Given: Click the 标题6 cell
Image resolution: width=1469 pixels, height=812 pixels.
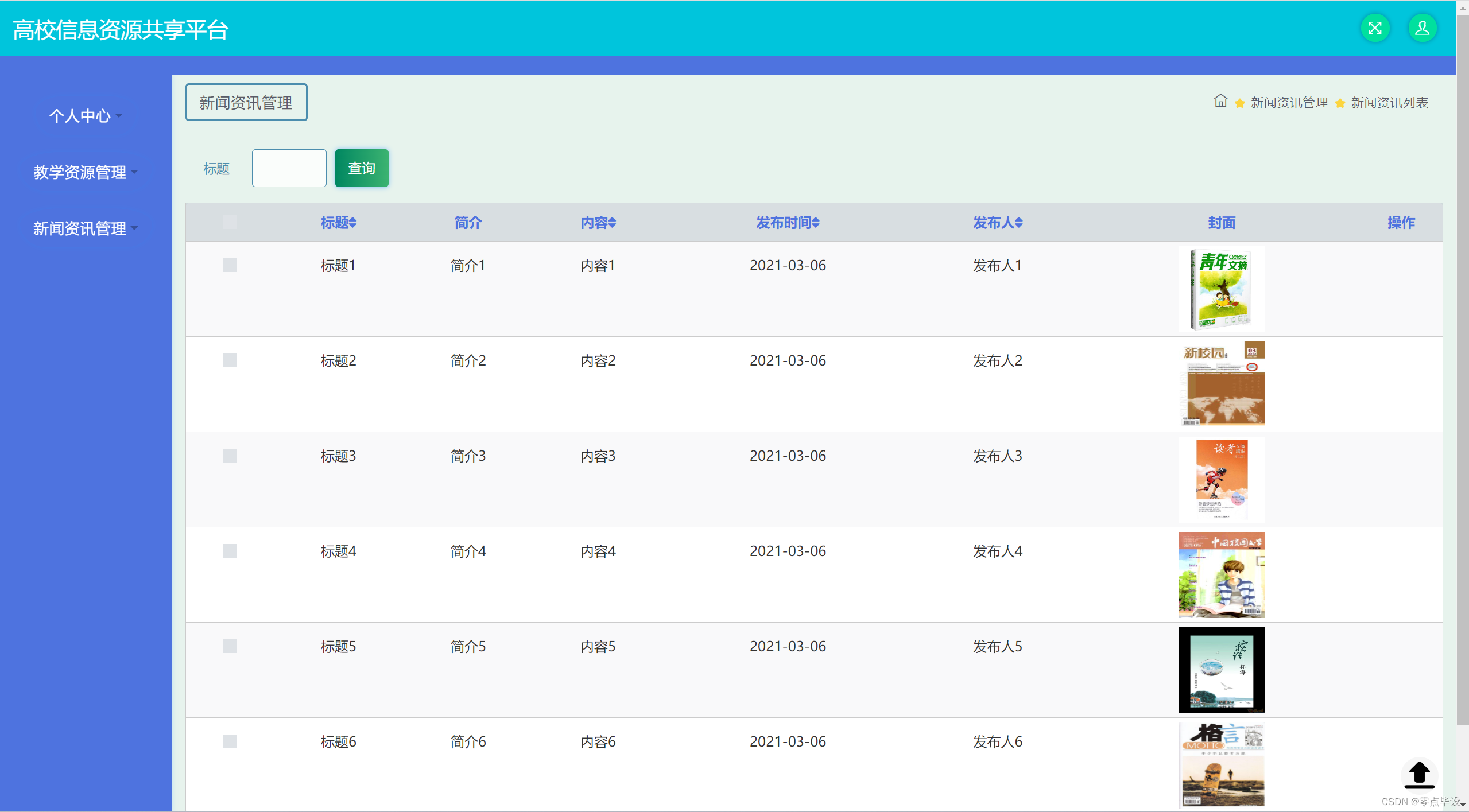Looking at the screenshot, I should (338, 742).
